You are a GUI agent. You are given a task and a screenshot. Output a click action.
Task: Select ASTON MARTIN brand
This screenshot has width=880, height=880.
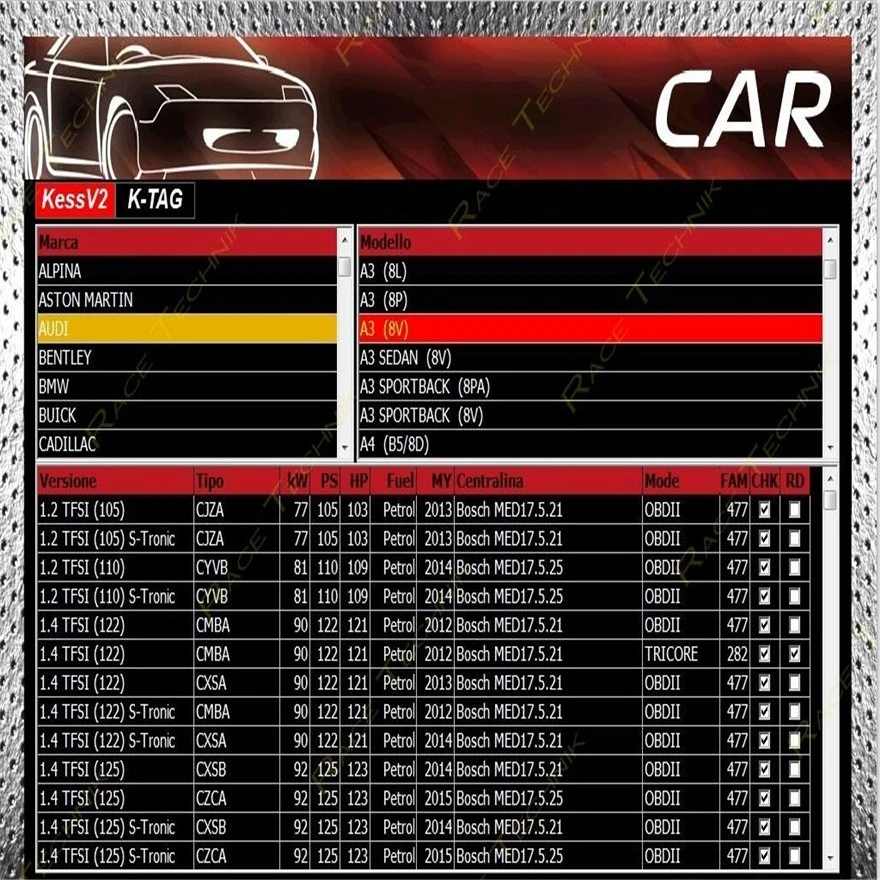tap(187, 300)
